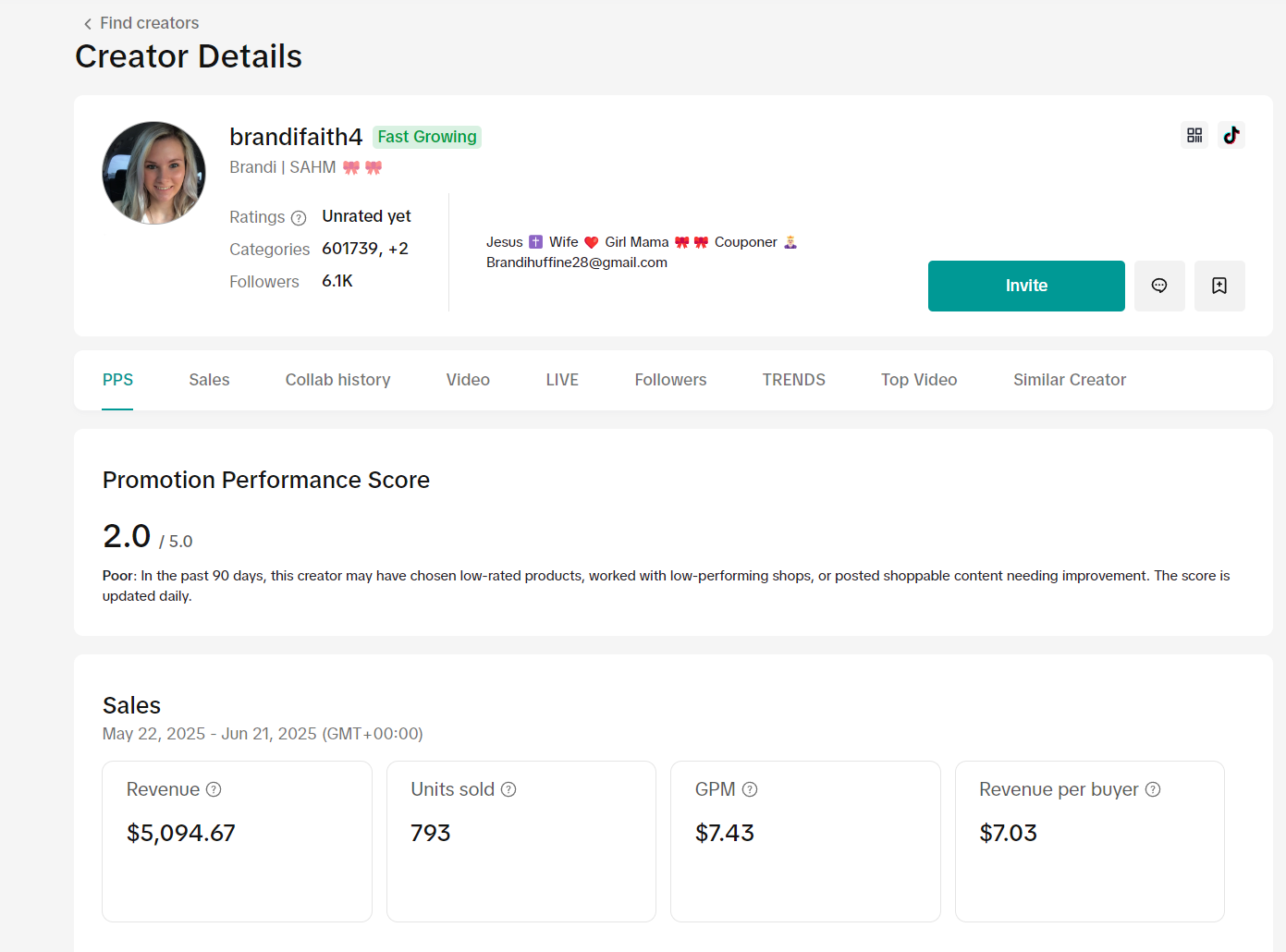1286x952 pixels.
Task: Click the Revenue info icon
Action: (214, 789)
